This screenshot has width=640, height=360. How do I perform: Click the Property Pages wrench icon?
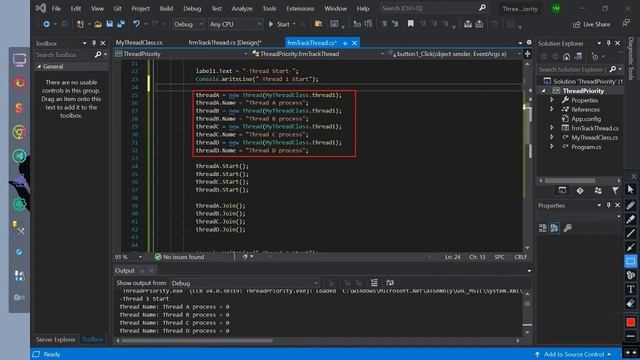pyautogui.click(x=567, y=228)
